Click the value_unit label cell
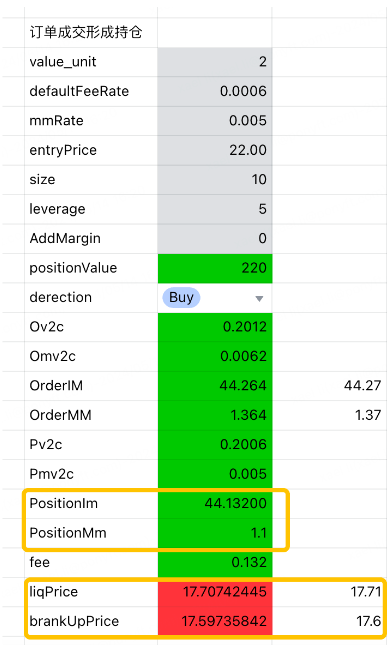 click(91, 62)
